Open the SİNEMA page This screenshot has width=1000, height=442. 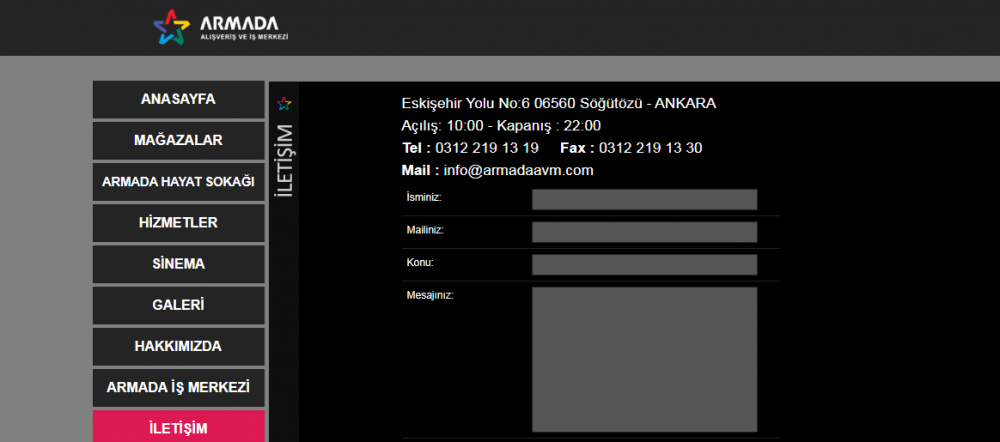(179, 264)
